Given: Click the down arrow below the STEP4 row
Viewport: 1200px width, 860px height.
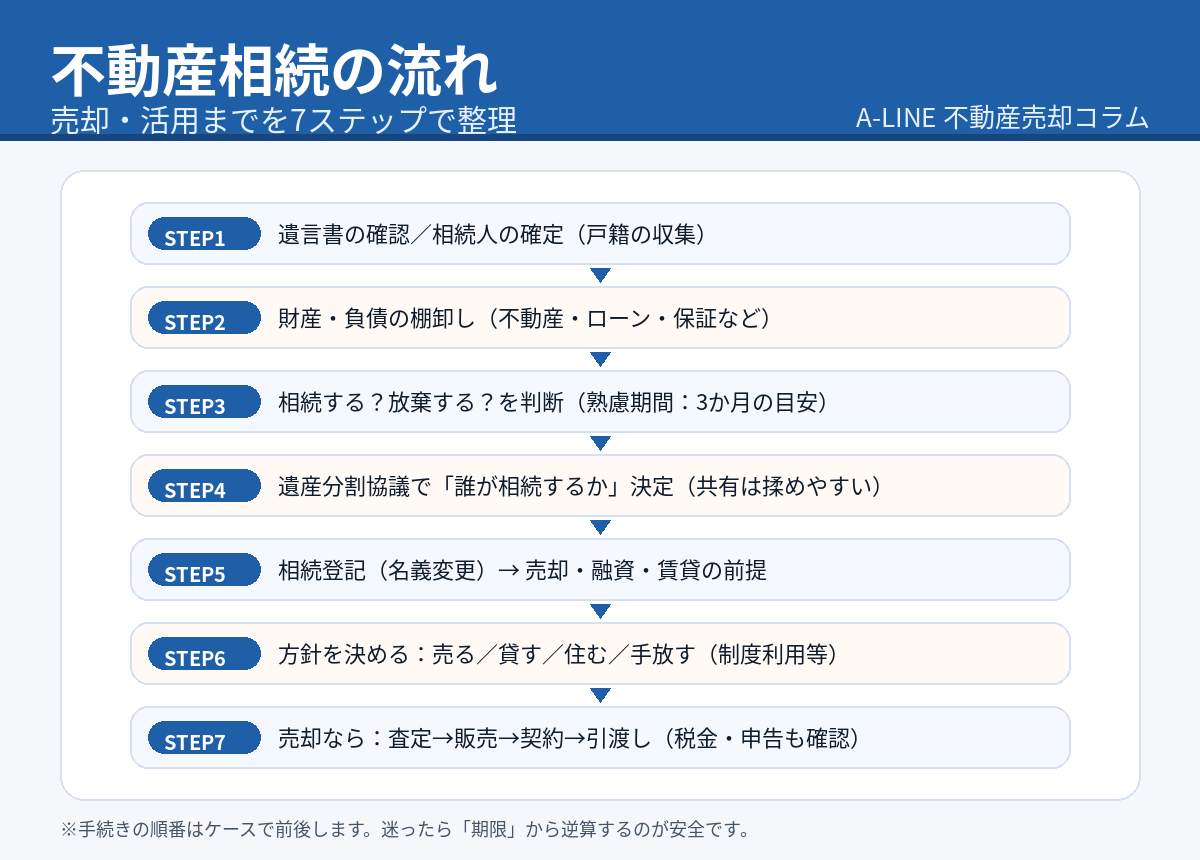Looking at the screenshot, I should tap(600, 528).
